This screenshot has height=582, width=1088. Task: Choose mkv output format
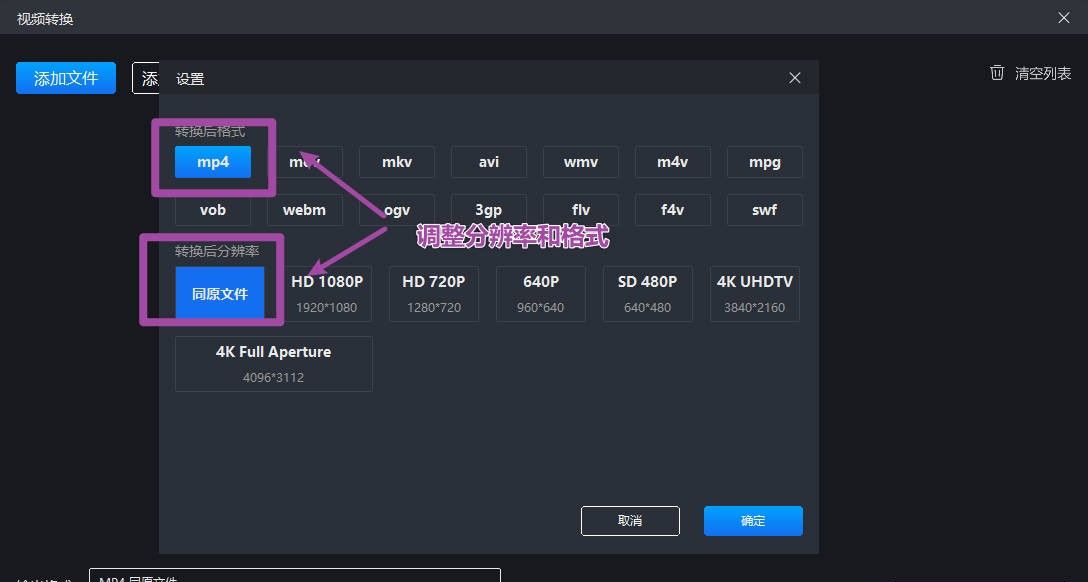pos(397,162)
